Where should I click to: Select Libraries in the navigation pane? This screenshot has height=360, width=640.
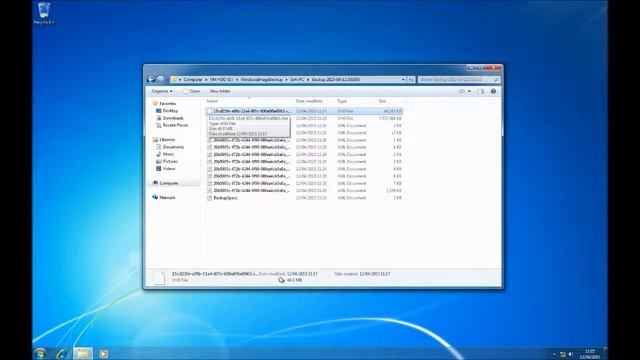coord(164,140)
